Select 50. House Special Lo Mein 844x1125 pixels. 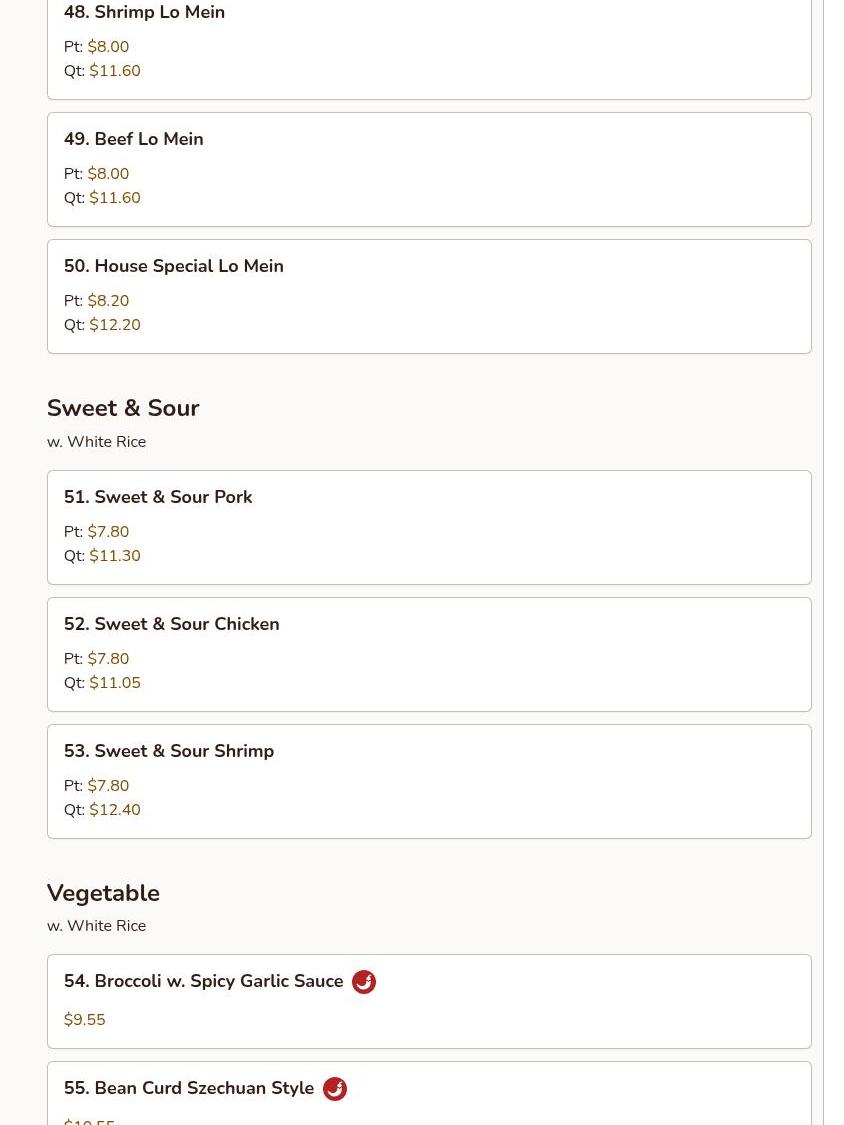173,266
